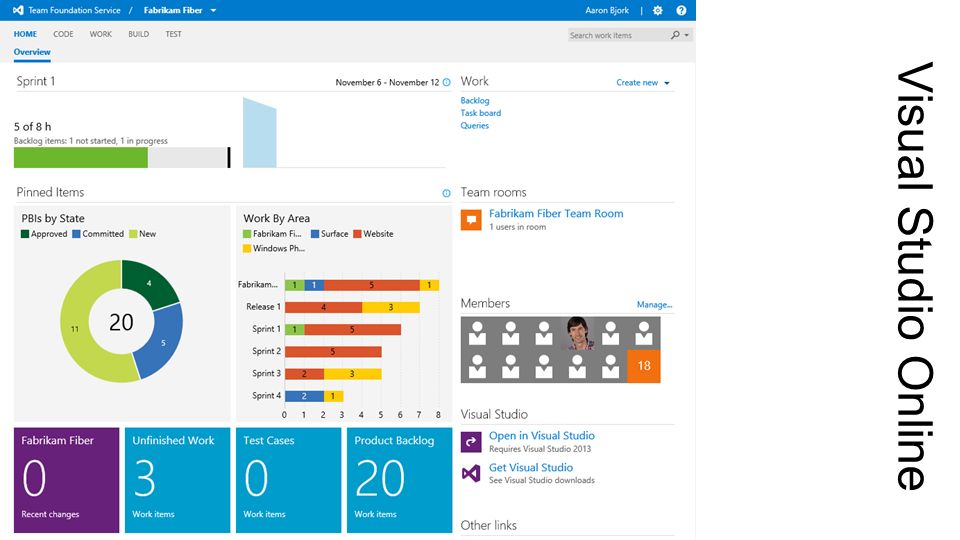Click inside the Search work items field
This screenshot has width=960, height=540.
point(617,35)
